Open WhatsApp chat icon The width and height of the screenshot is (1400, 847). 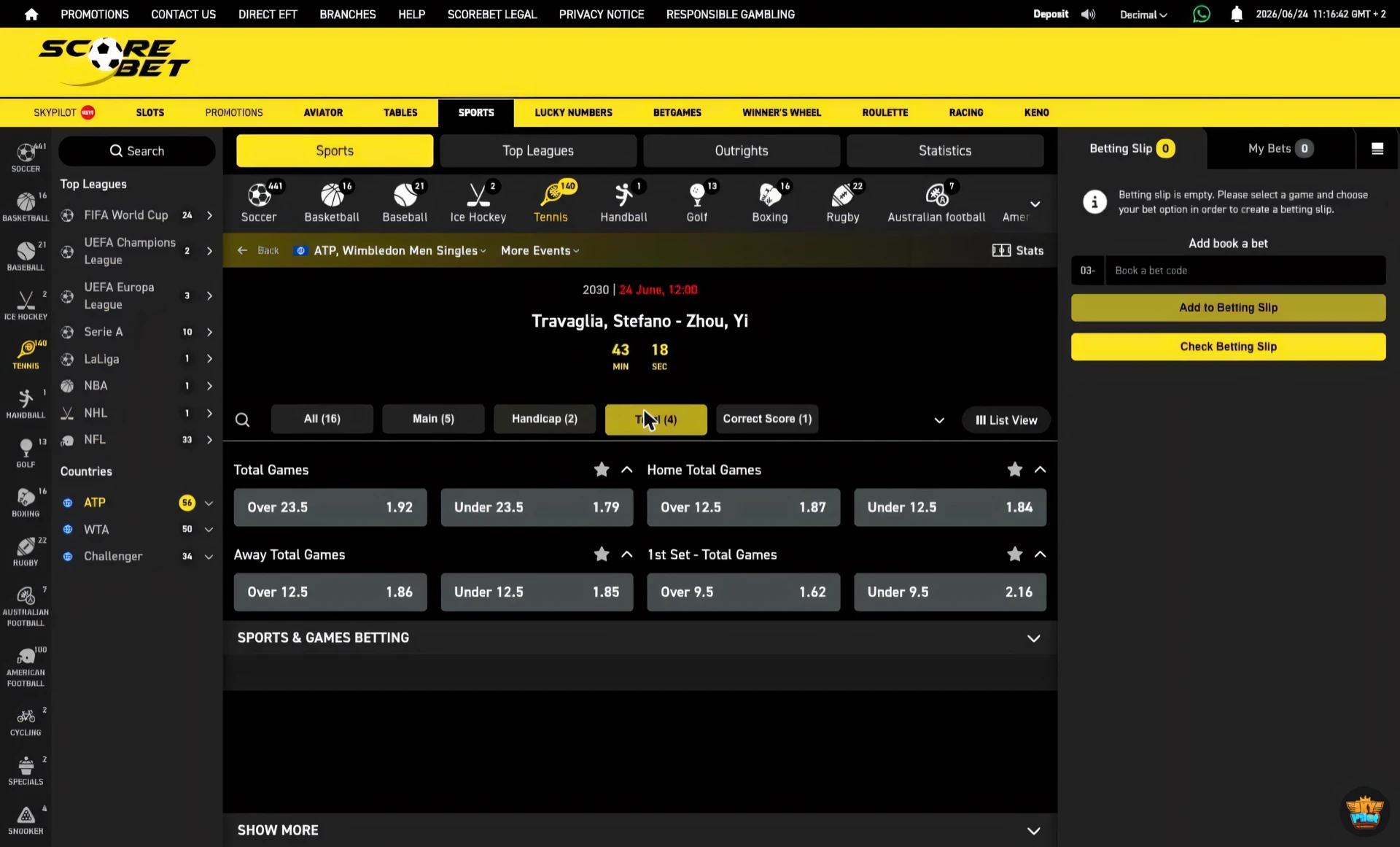pos(1201,14)
